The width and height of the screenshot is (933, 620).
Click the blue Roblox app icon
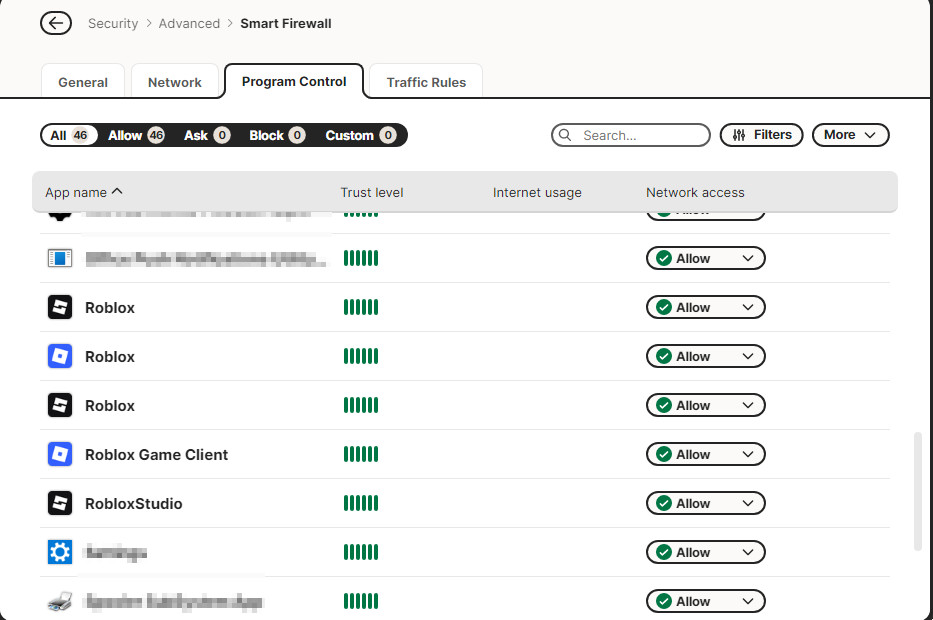point(60,357)
